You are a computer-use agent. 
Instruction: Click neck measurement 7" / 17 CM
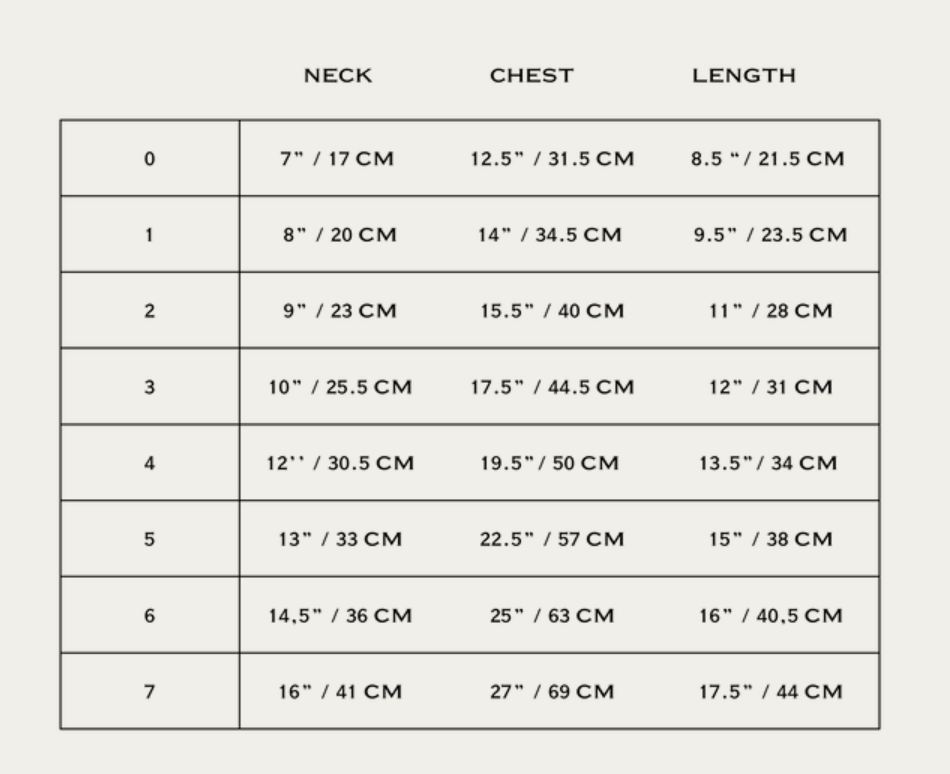click(338, 159)
